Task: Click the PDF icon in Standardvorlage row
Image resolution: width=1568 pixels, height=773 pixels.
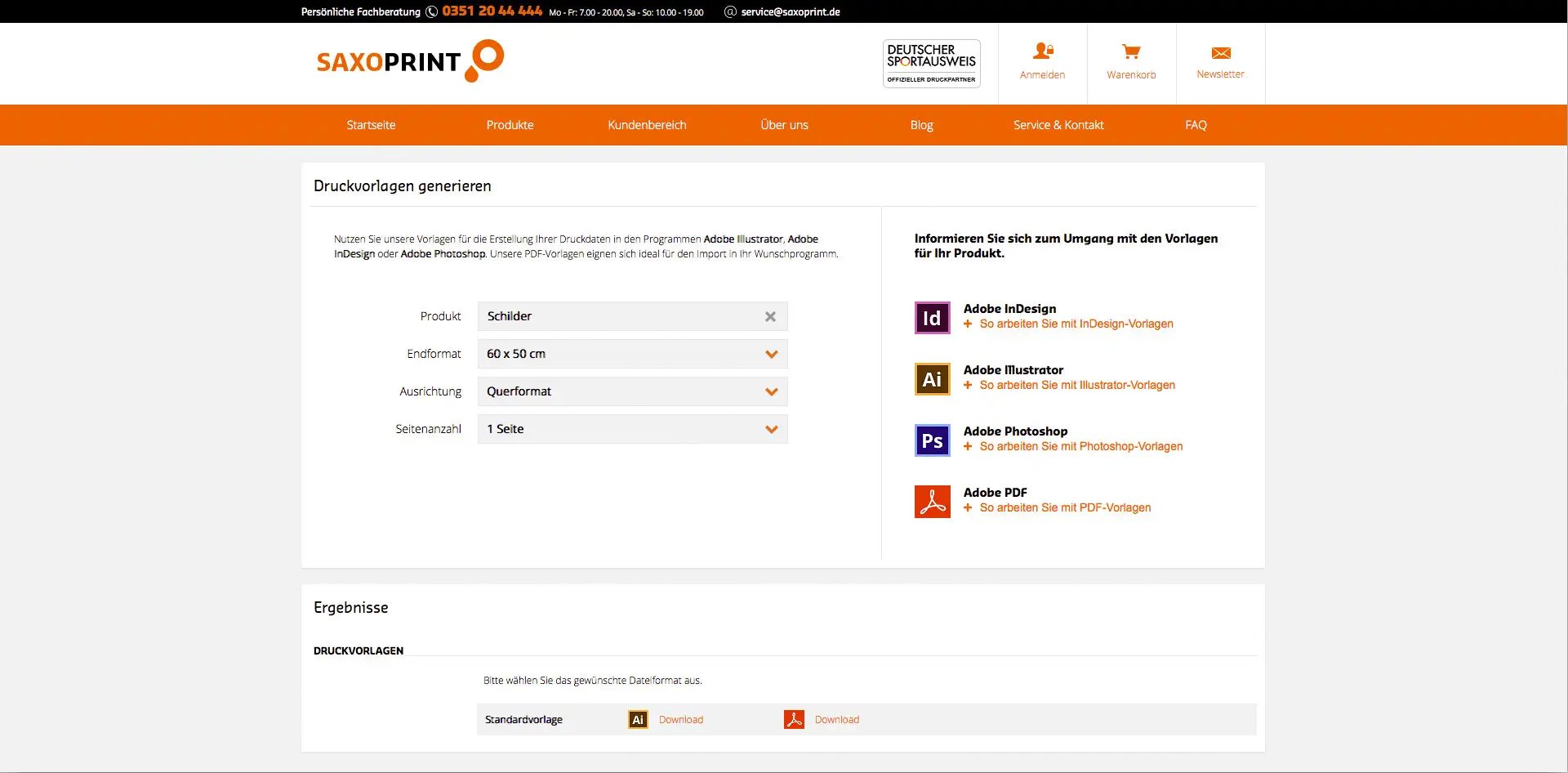Action: coord(794,719)
